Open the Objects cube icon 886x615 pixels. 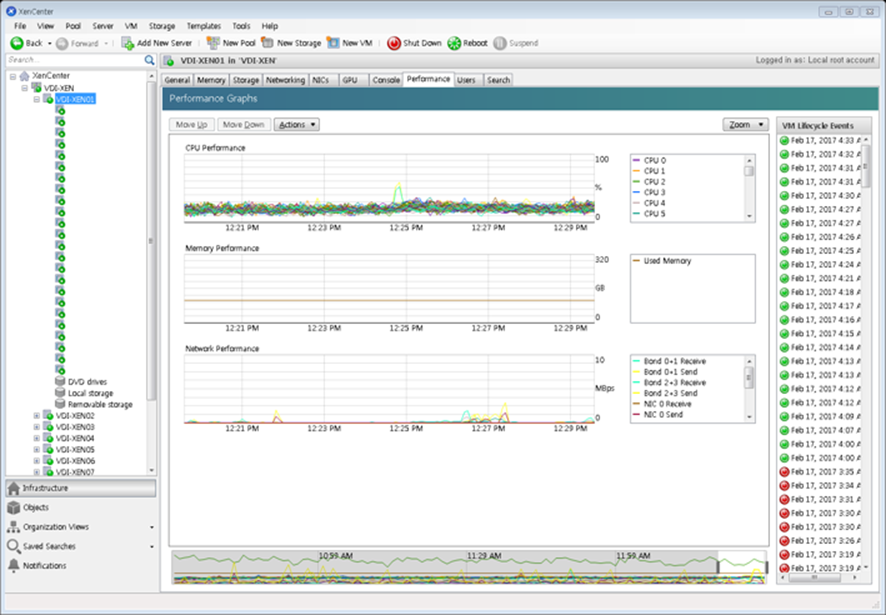[x=14, y=508]
